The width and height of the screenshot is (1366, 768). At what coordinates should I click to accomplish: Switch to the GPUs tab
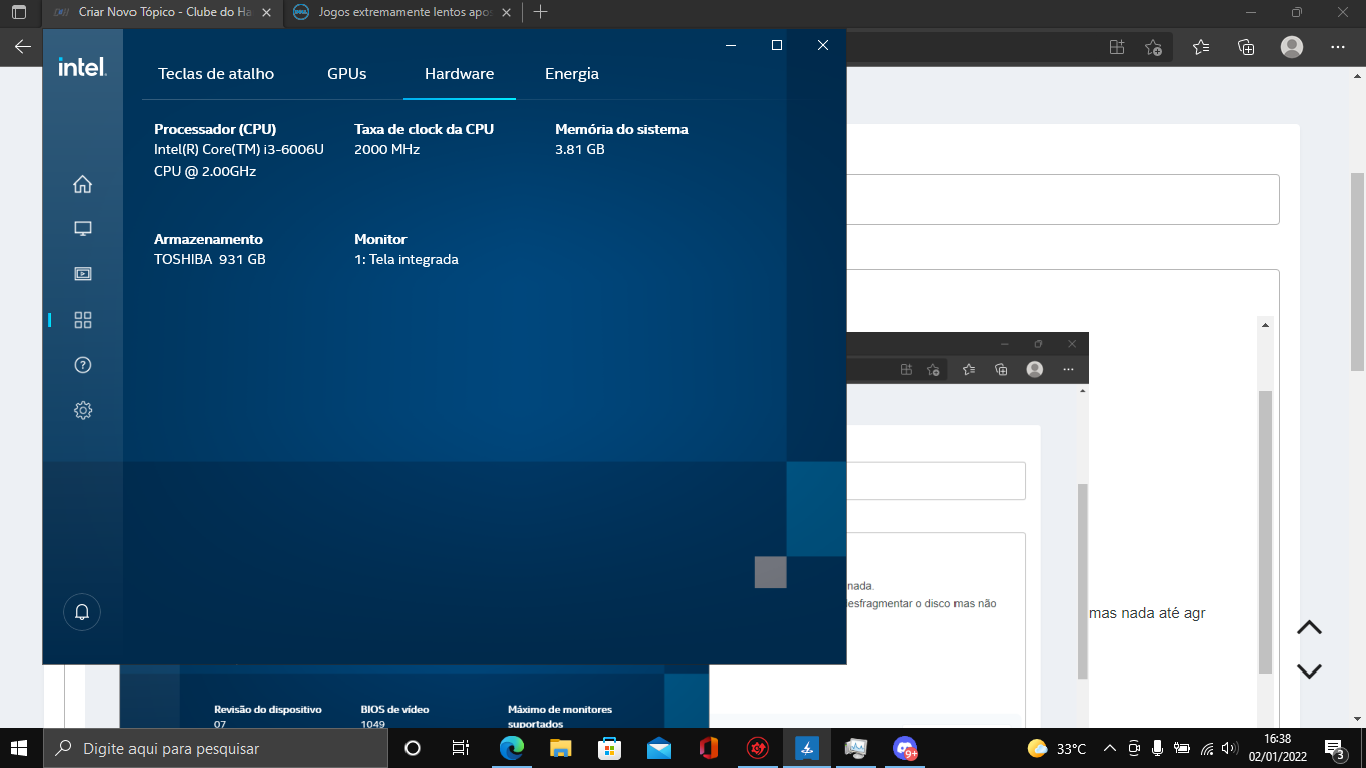347,74
